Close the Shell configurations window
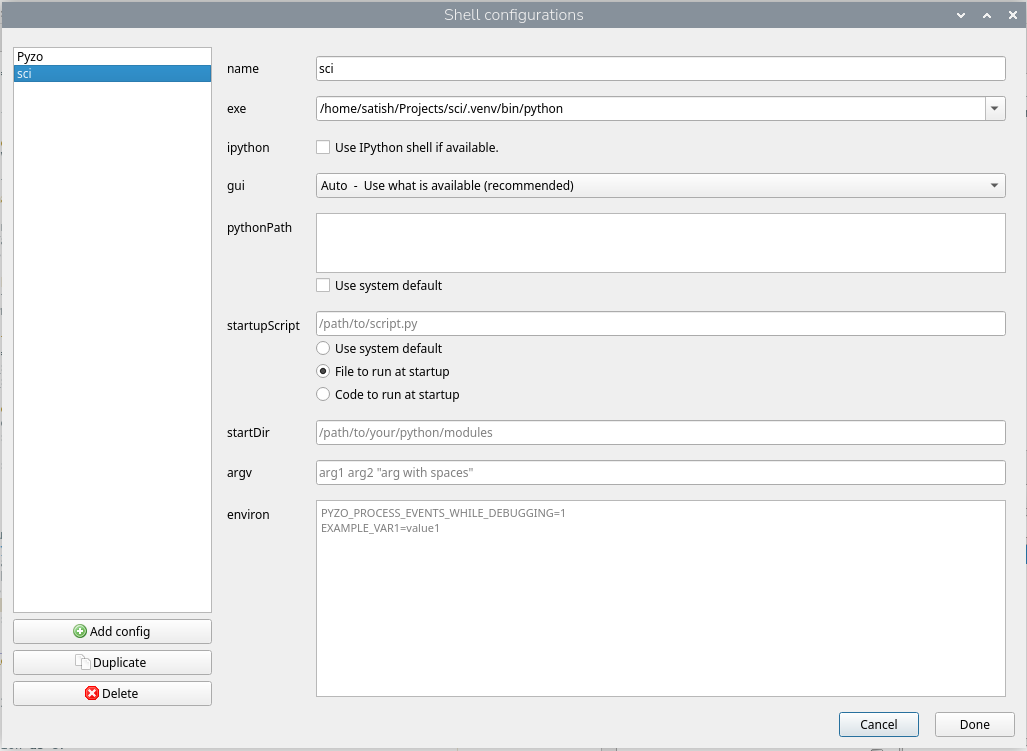Image resolution: width=1027 pixels, height=751 pixels. point(1013,15)
